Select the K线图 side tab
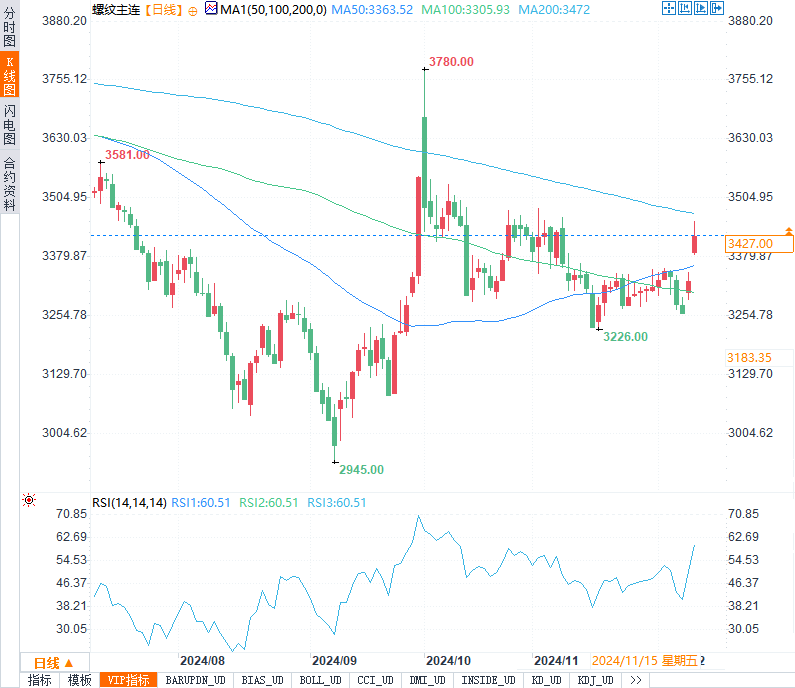The width and height of the screenshot is (795, 688). [10, 75]
